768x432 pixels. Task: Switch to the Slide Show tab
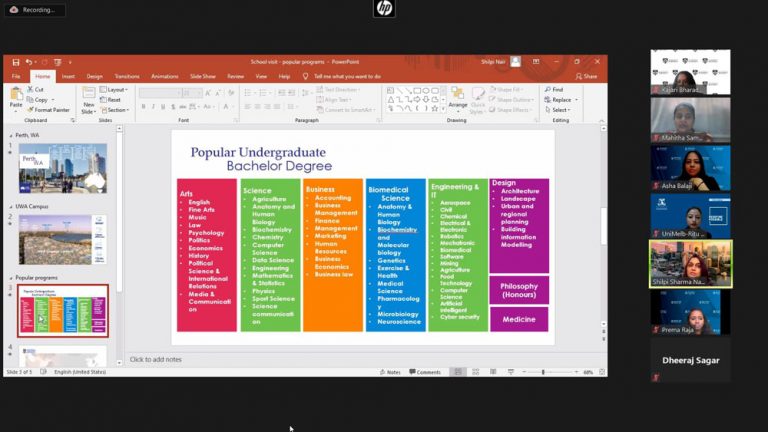click(x=203, y=76)
